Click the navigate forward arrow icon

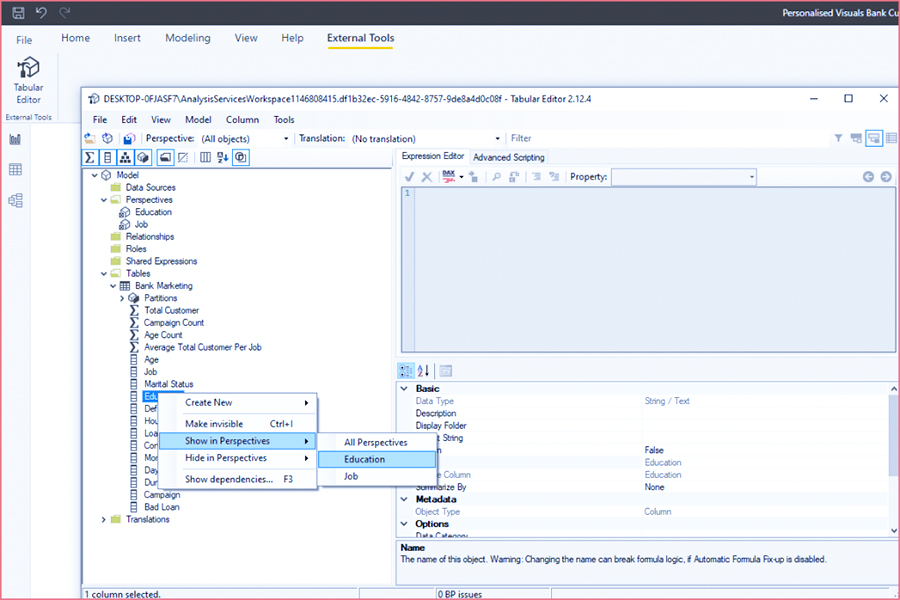886,177
